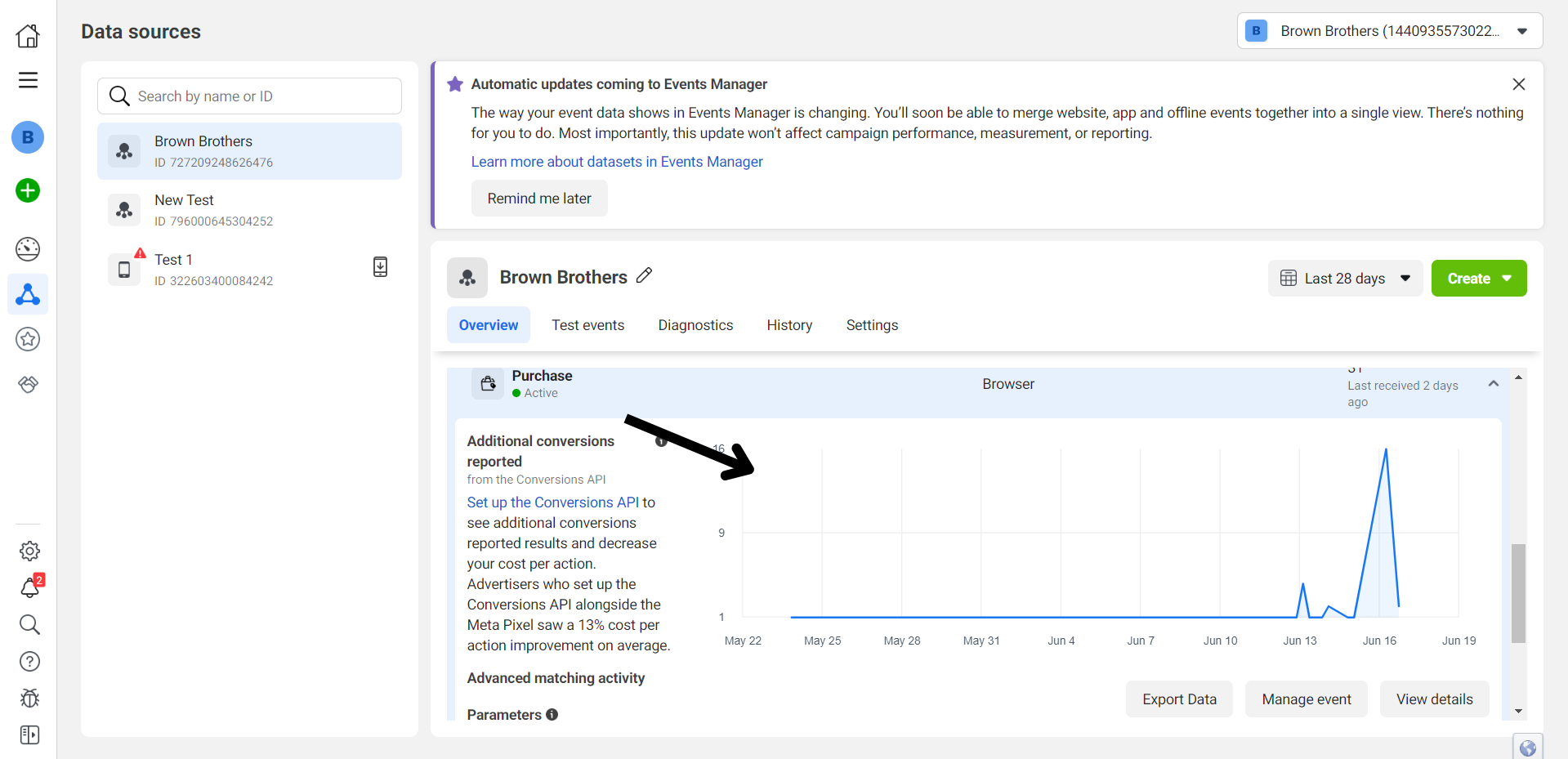Switch to the Settings tab
This screenshot has width=1568, height=759.
click(x=872, y=325)
